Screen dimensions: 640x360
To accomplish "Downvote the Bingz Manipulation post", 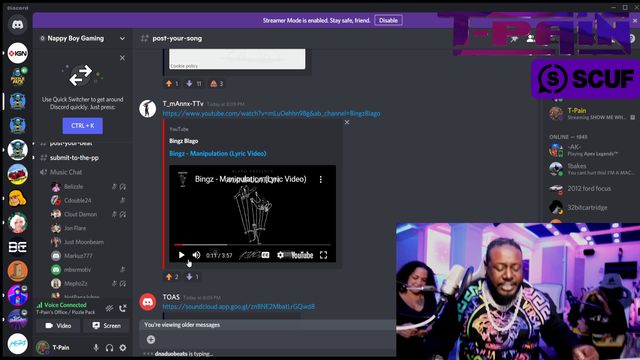I will pyautogui.click(x=192, y=277).
